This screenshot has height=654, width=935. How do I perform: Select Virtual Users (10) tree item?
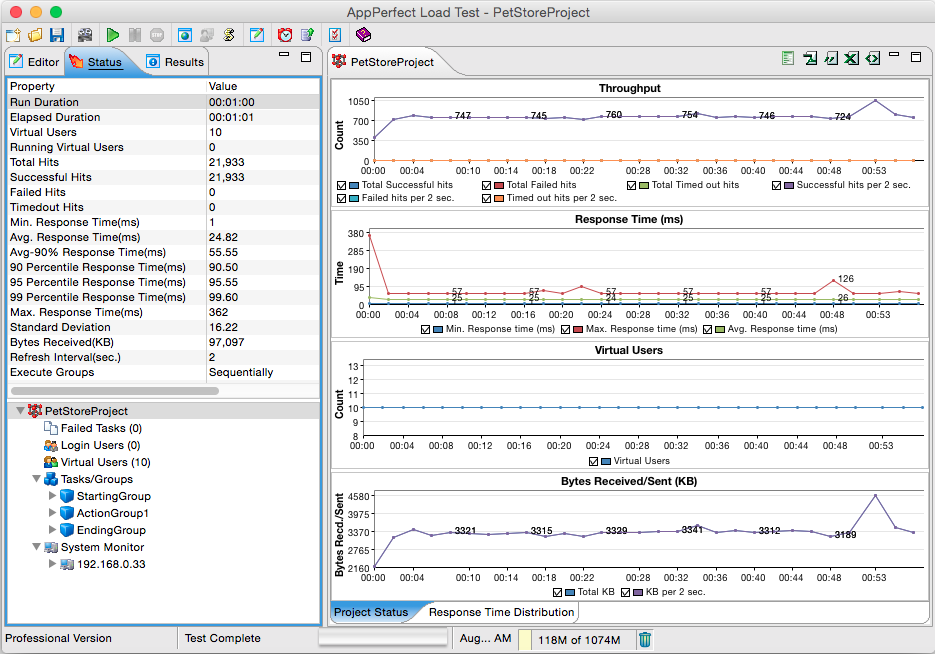pos(97,462)
